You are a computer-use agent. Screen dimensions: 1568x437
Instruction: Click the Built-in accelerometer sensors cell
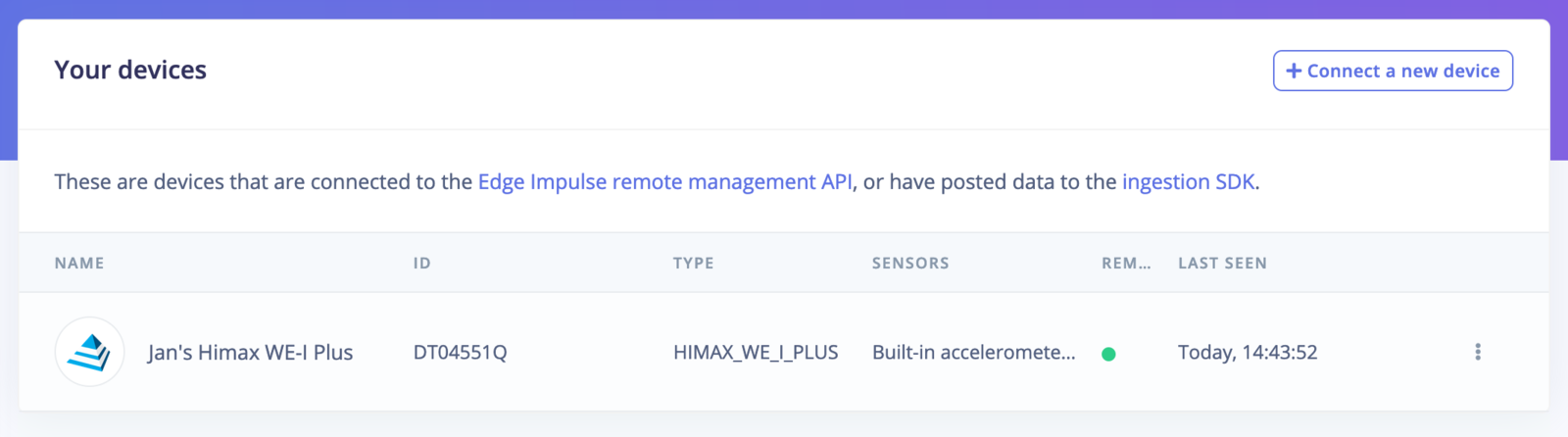pos(974,352)
